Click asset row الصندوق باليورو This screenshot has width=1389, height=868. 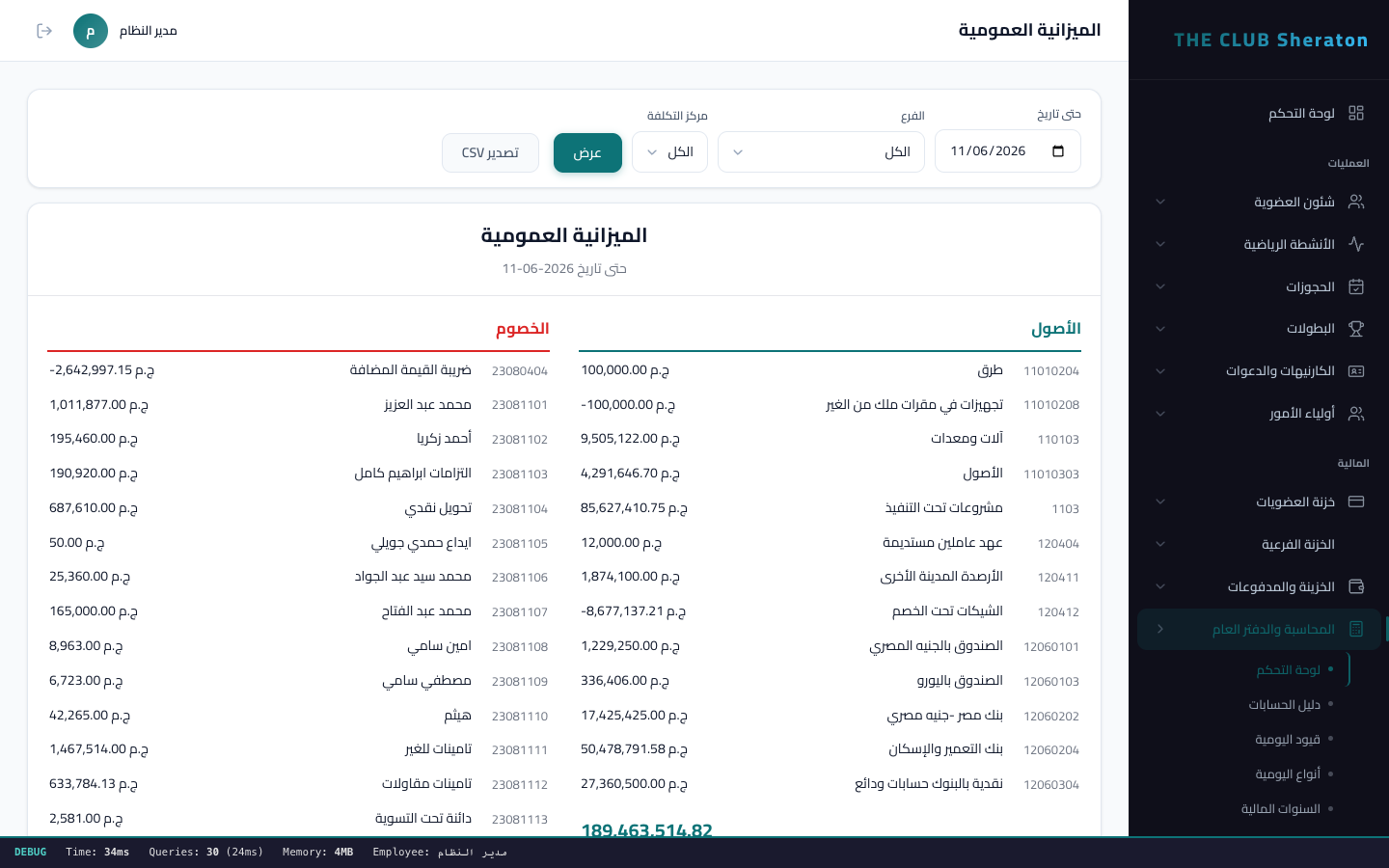click(x=830, y=681)
